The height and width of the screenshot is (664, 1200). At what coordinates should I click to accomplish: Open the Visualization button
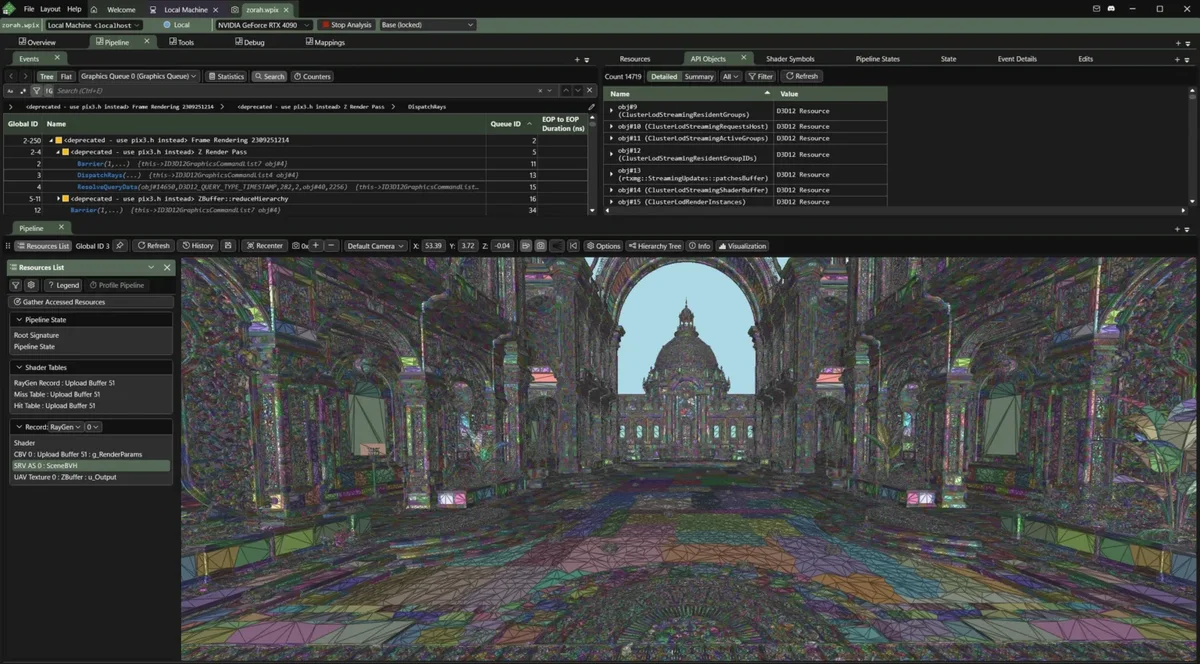point(742,246)
